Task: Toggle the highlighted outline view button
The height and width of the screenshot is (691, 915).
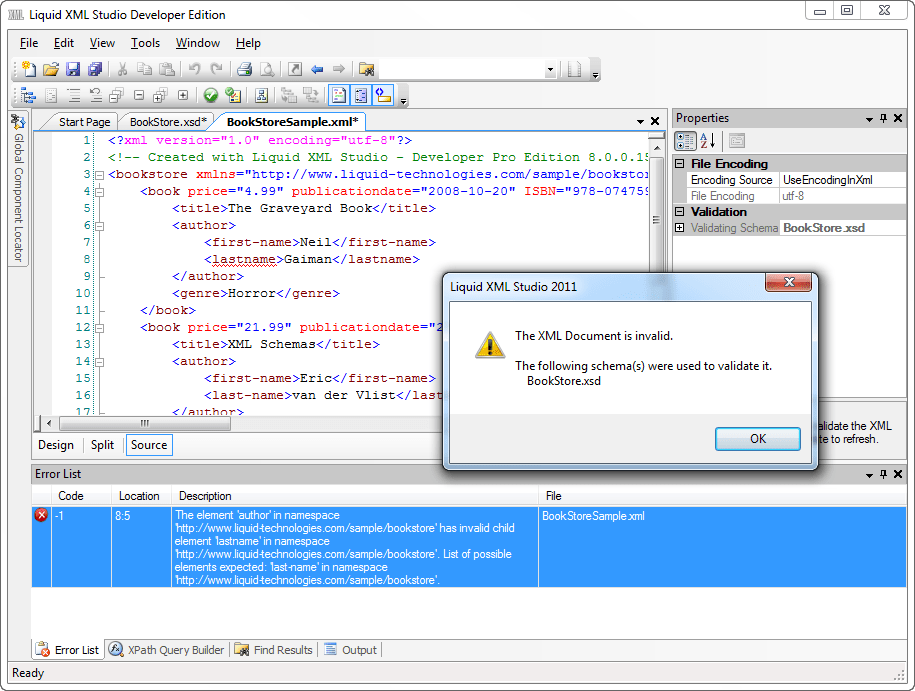Action: 361,95
